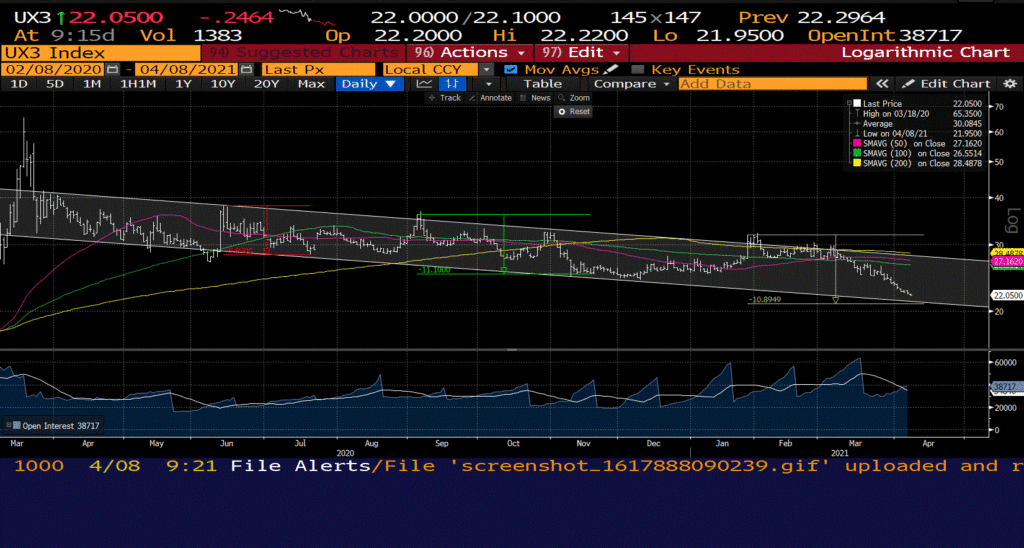Activate the Annotate tool
1024x548 pixels.
pos(490,98)
